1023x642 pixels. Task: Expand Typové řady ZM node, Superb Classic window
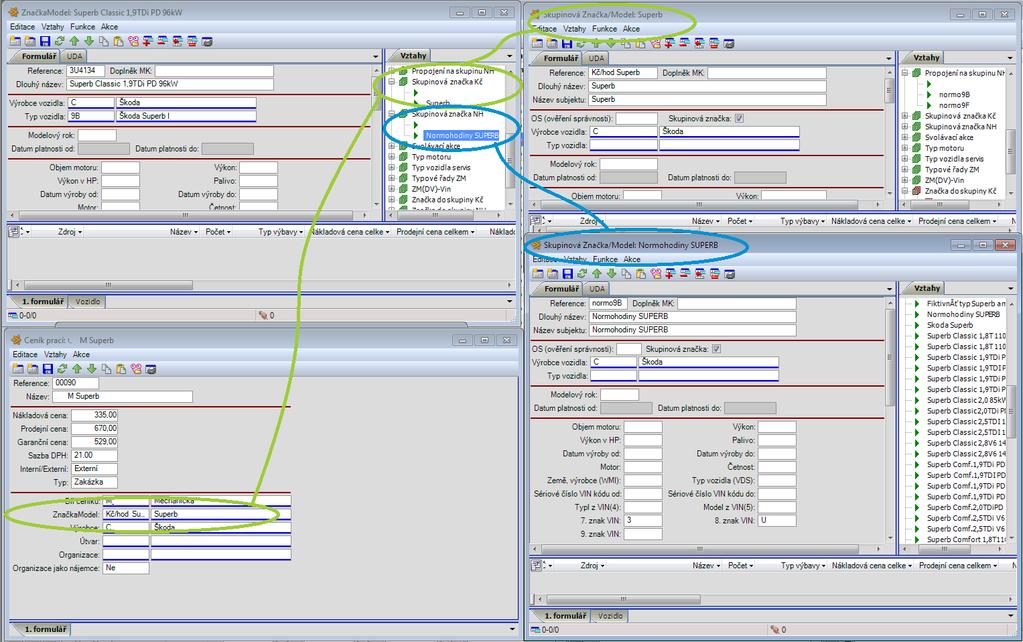click(391, 177)
